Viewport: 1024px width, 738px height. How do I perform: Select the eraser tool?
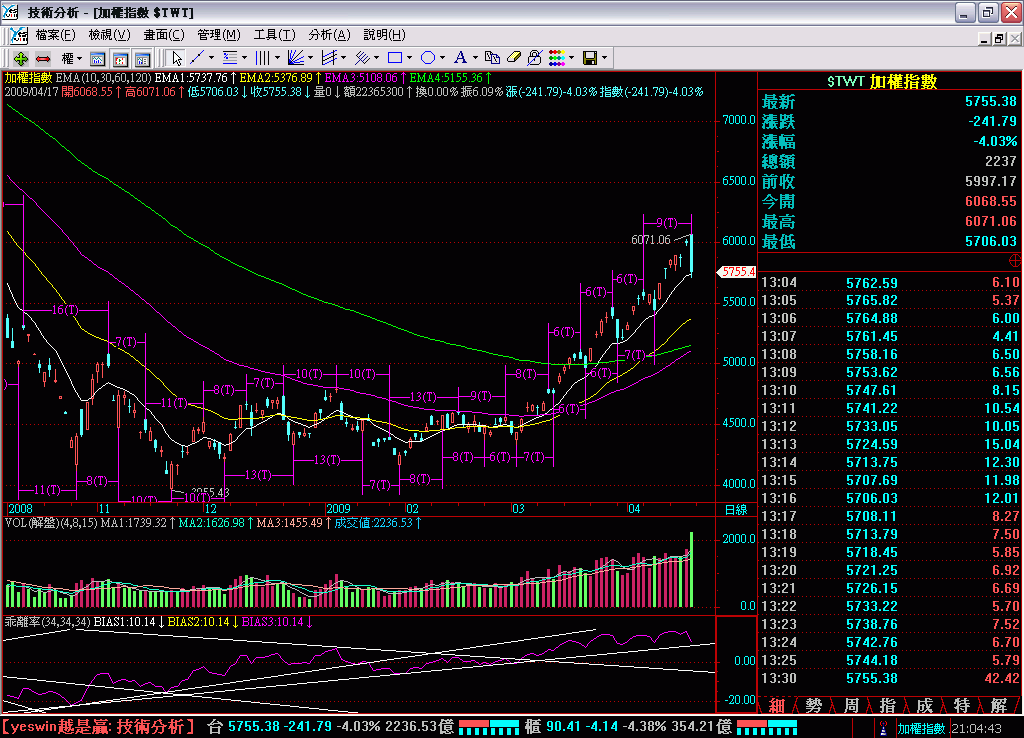click(x=513, y=58)
